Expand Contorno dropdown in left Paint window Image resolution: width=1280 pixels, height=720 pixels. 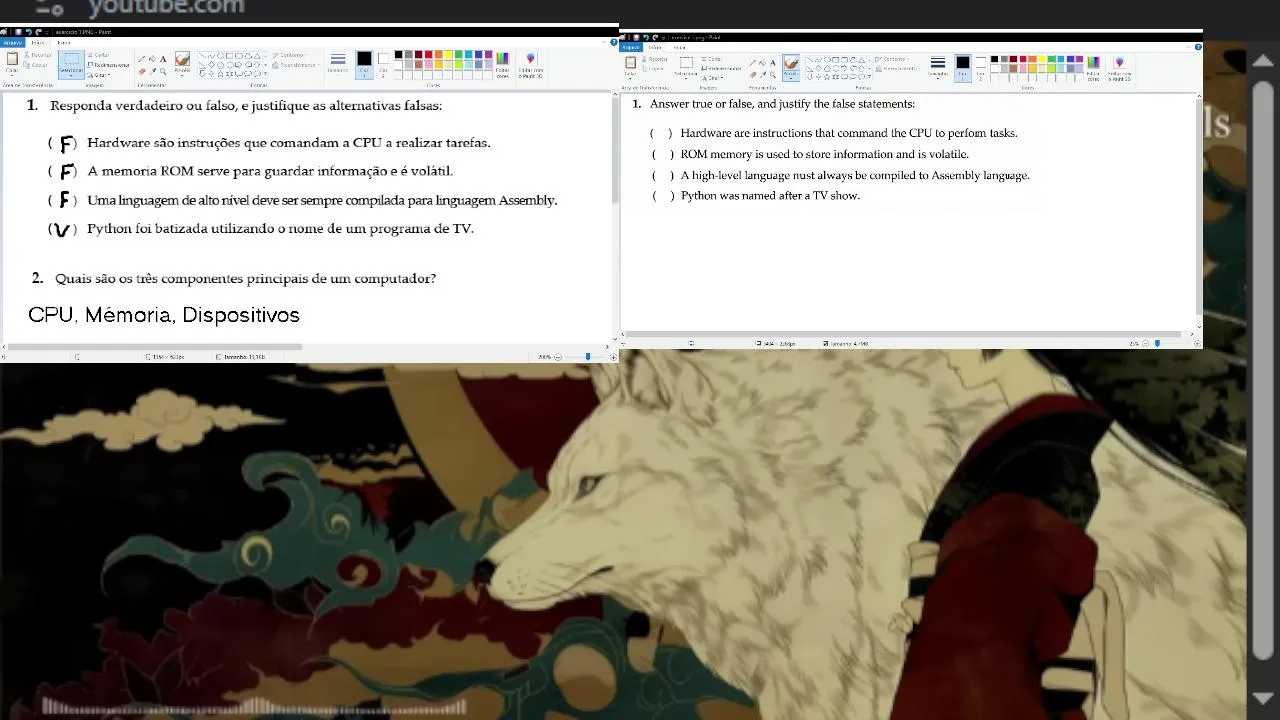point(291,55)
